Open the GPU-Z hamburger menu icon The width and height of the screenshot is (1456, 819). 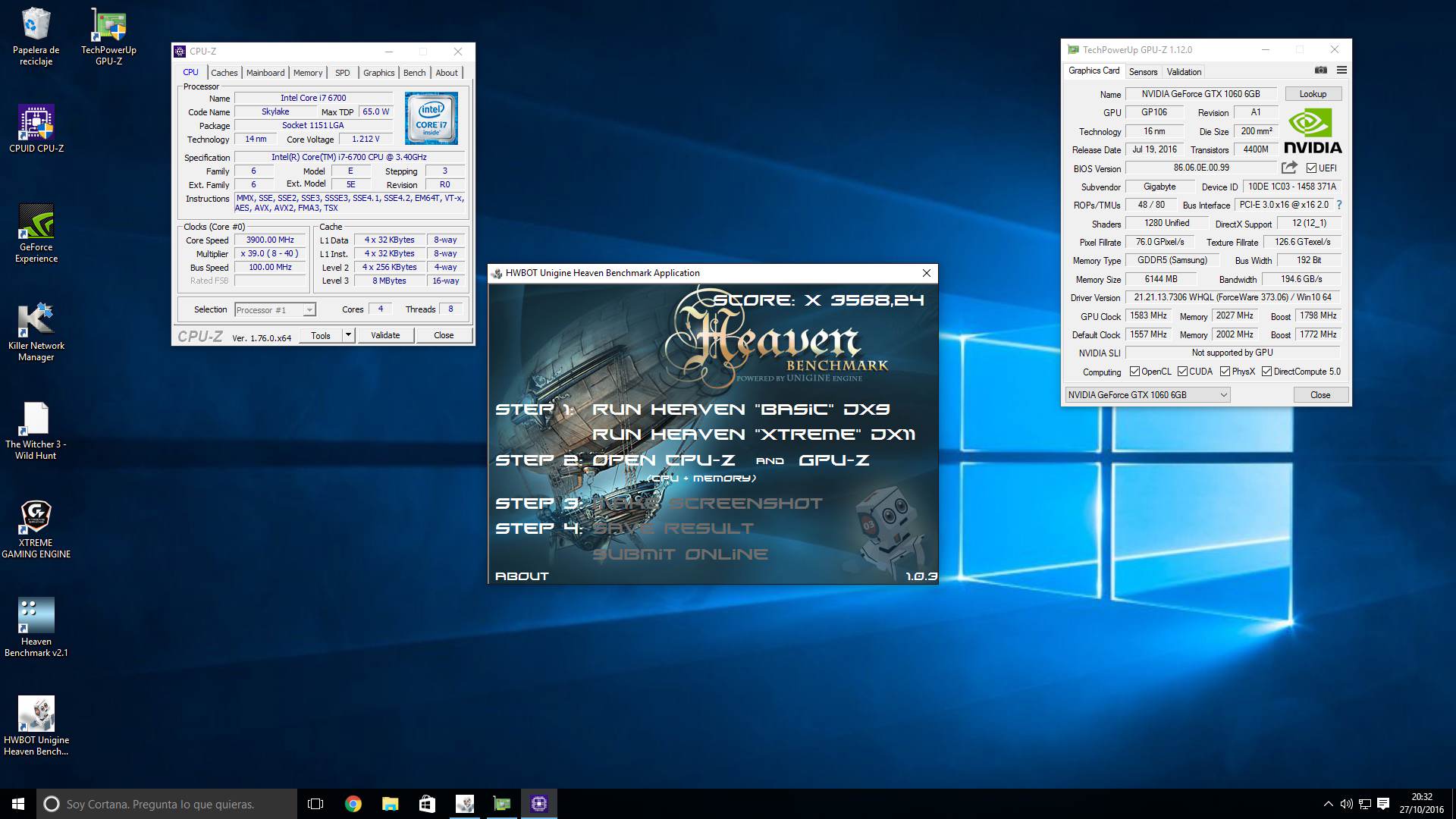pos(1341,70)
